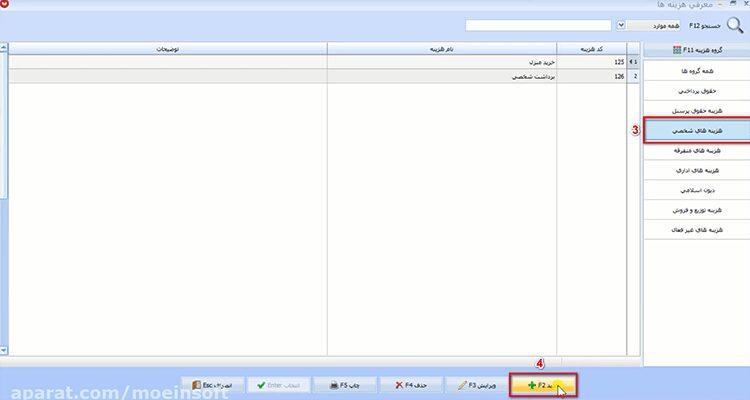Screen dimensions: 750x400
Task: Click the scrollbar up arrow on the table
Action: tap(3, 47)
